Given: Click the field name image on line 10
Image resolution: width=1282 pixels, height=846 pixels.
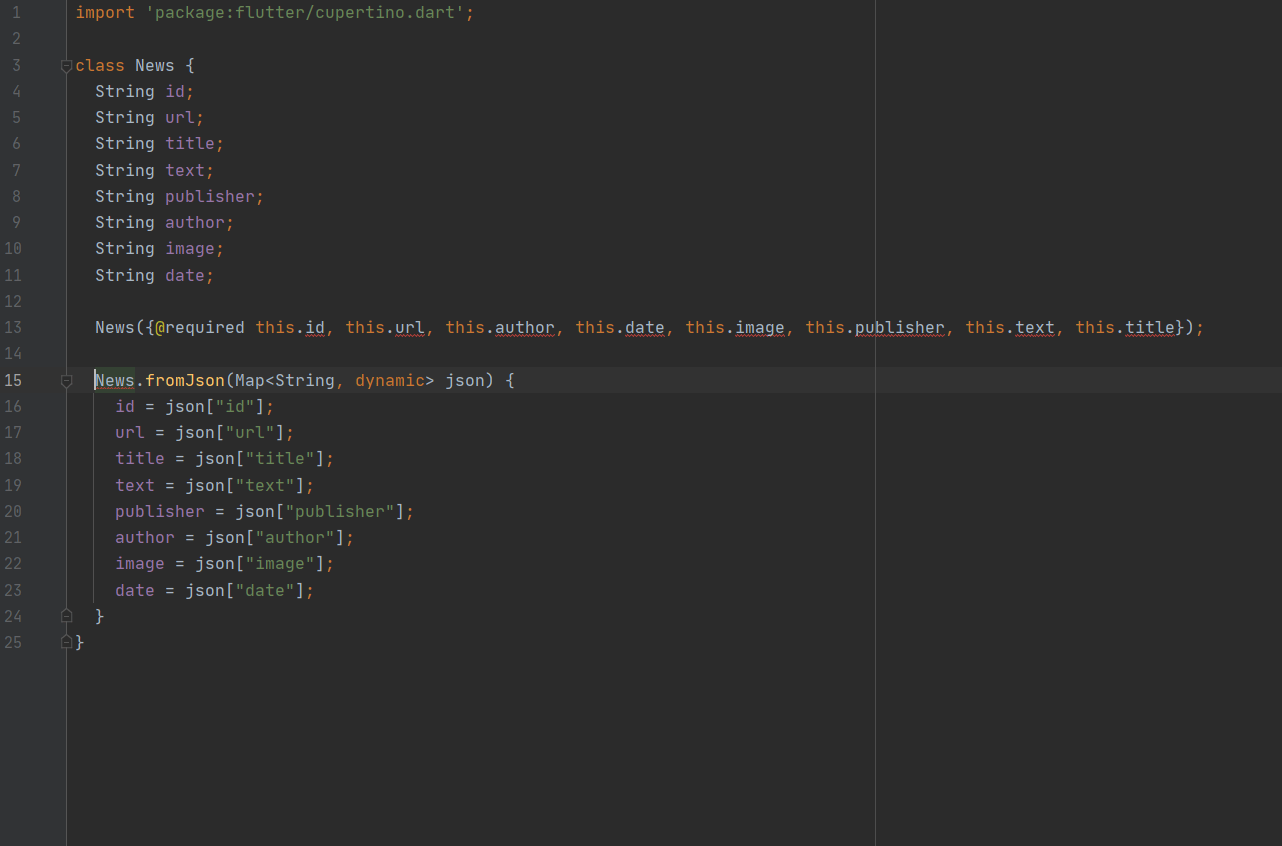Looking at the screenshot, I should tap(190, 248).
